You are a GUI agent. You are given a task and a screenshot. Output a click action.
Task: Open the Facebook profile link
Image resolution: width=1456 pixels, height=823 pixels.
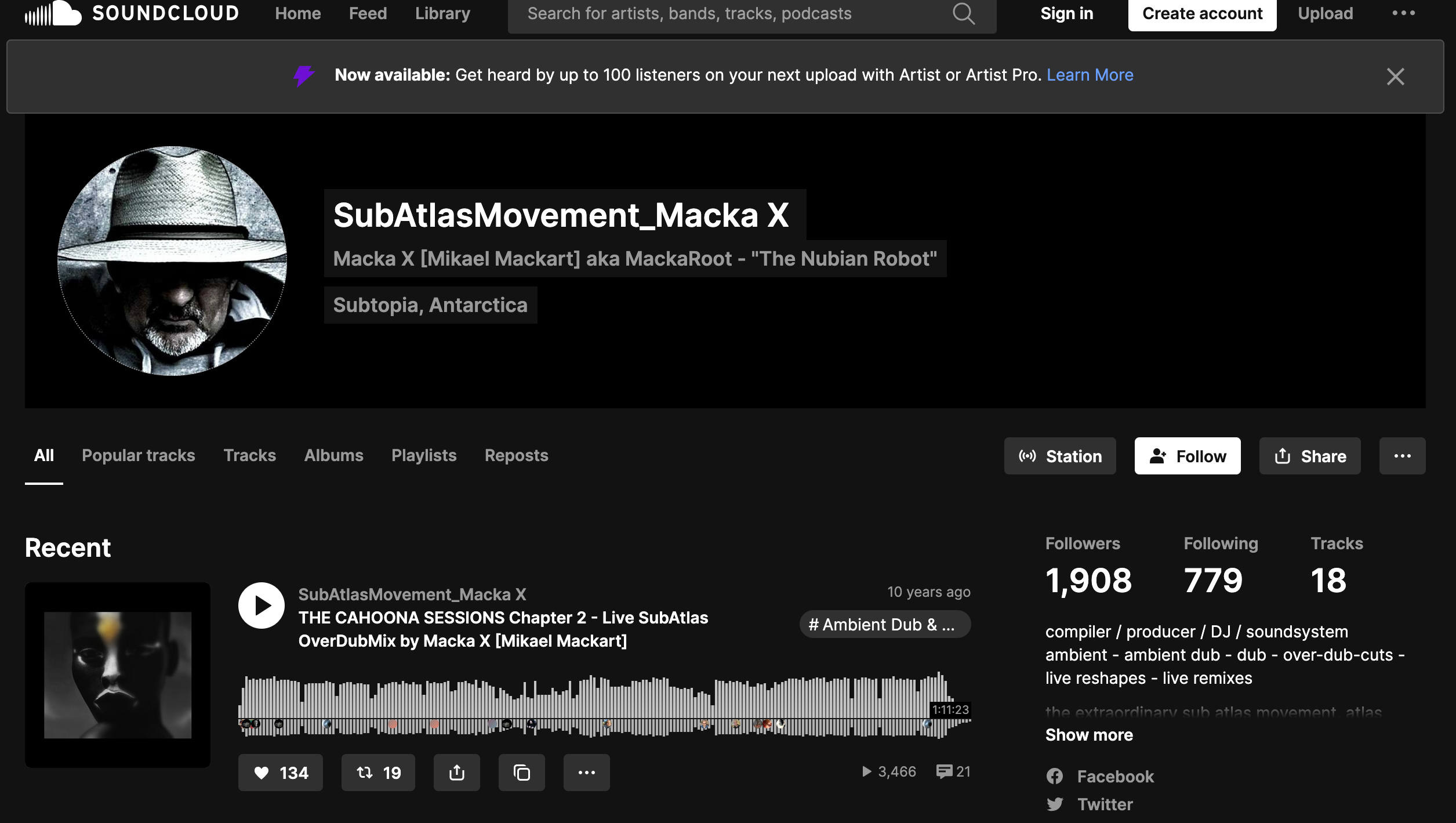point(1115,777)
